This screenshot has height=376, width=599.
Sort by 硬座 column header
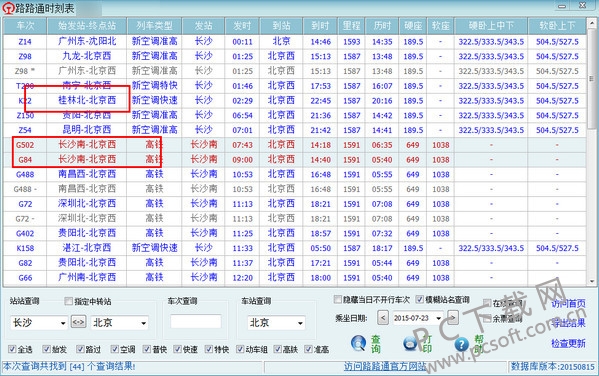coord(413,26)
